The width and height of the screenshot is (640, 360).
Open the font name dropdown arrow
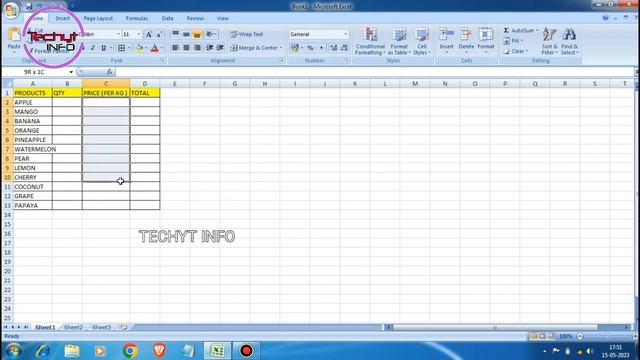point(118,35)
